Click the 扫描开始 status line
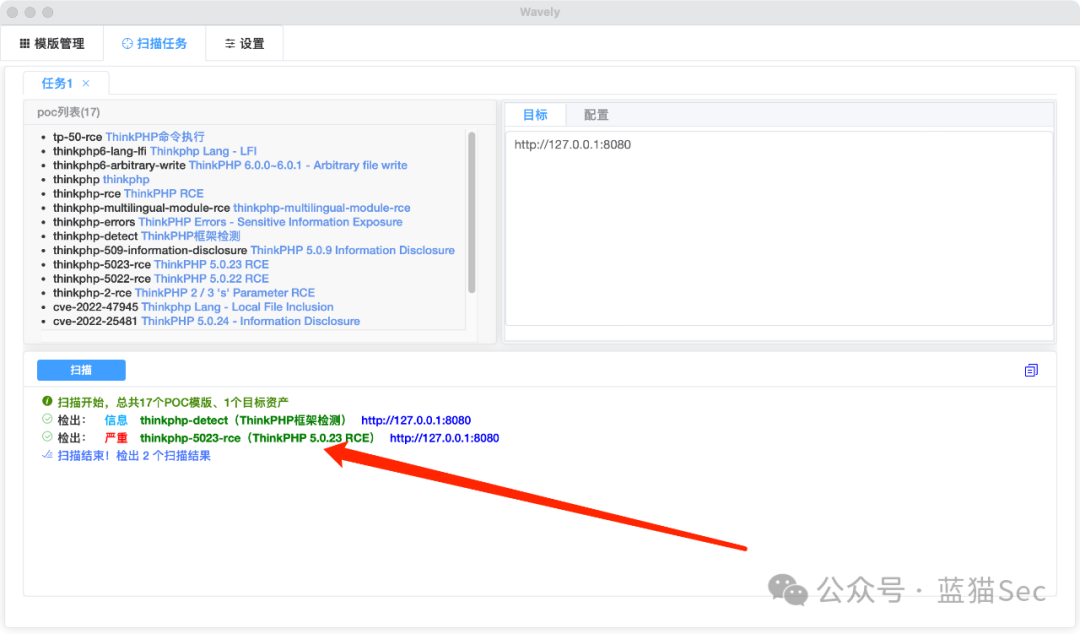 (x=173, y=402)
